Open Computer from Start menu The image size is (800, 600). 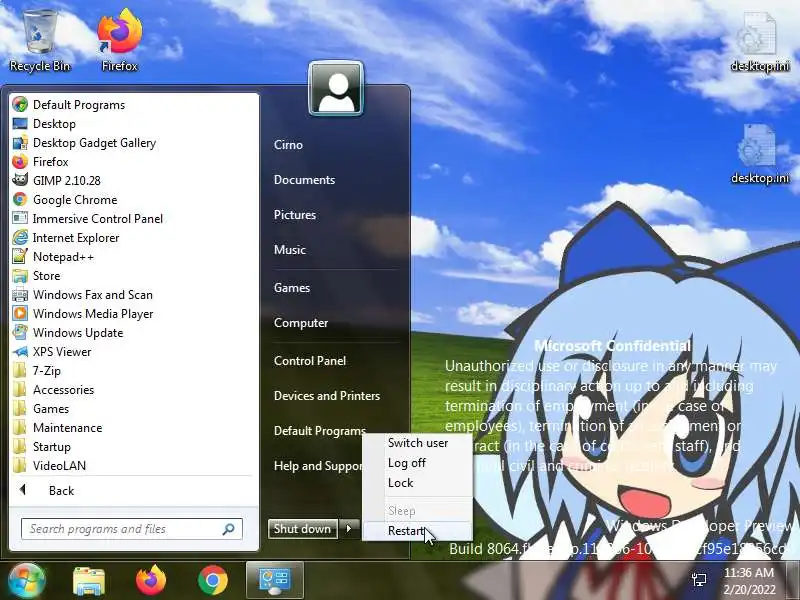pyautogui.click(x=301, y=323)
